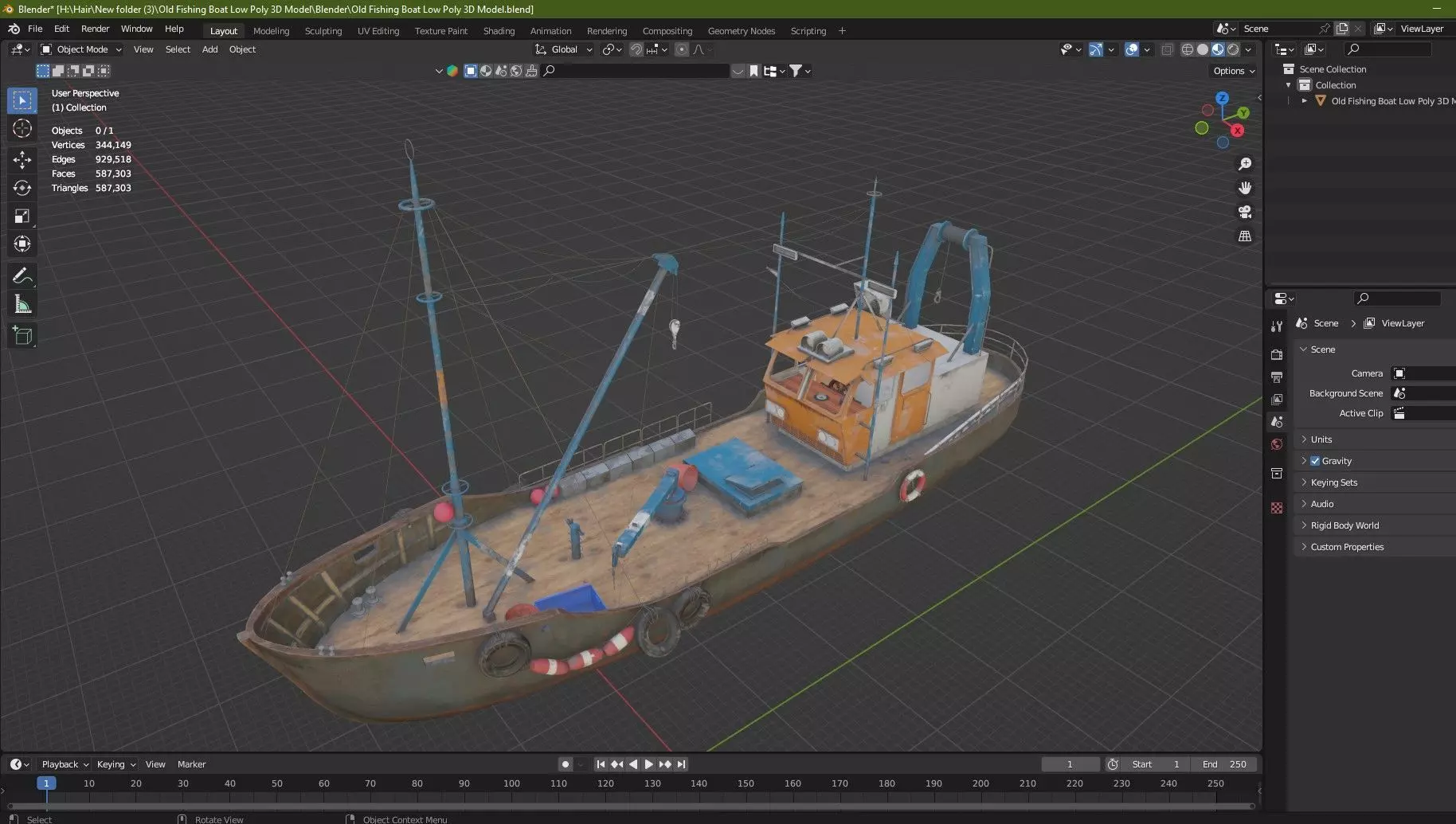Switch to the Shading workspace tab
Image resolution: width=1456 pixels, height=824 pixels.
pos(499,31)
